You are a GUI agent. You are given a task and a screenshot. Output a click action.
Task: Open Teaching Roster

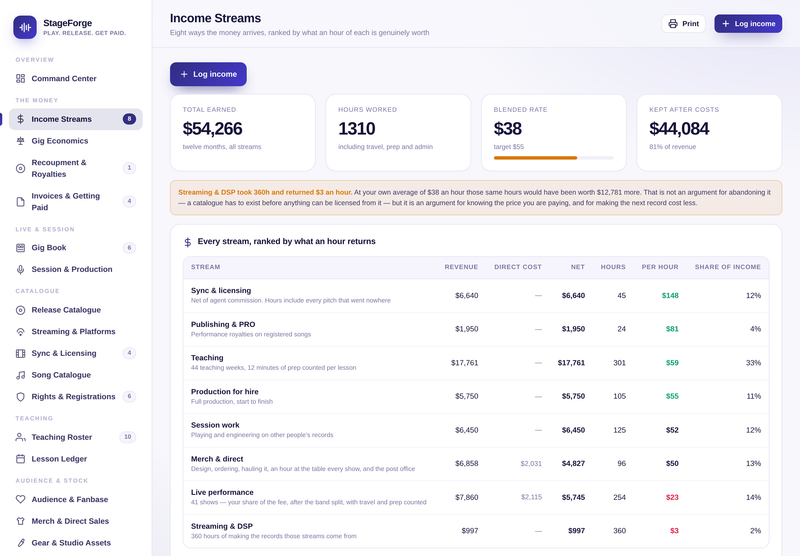click(x=76, y=437)
